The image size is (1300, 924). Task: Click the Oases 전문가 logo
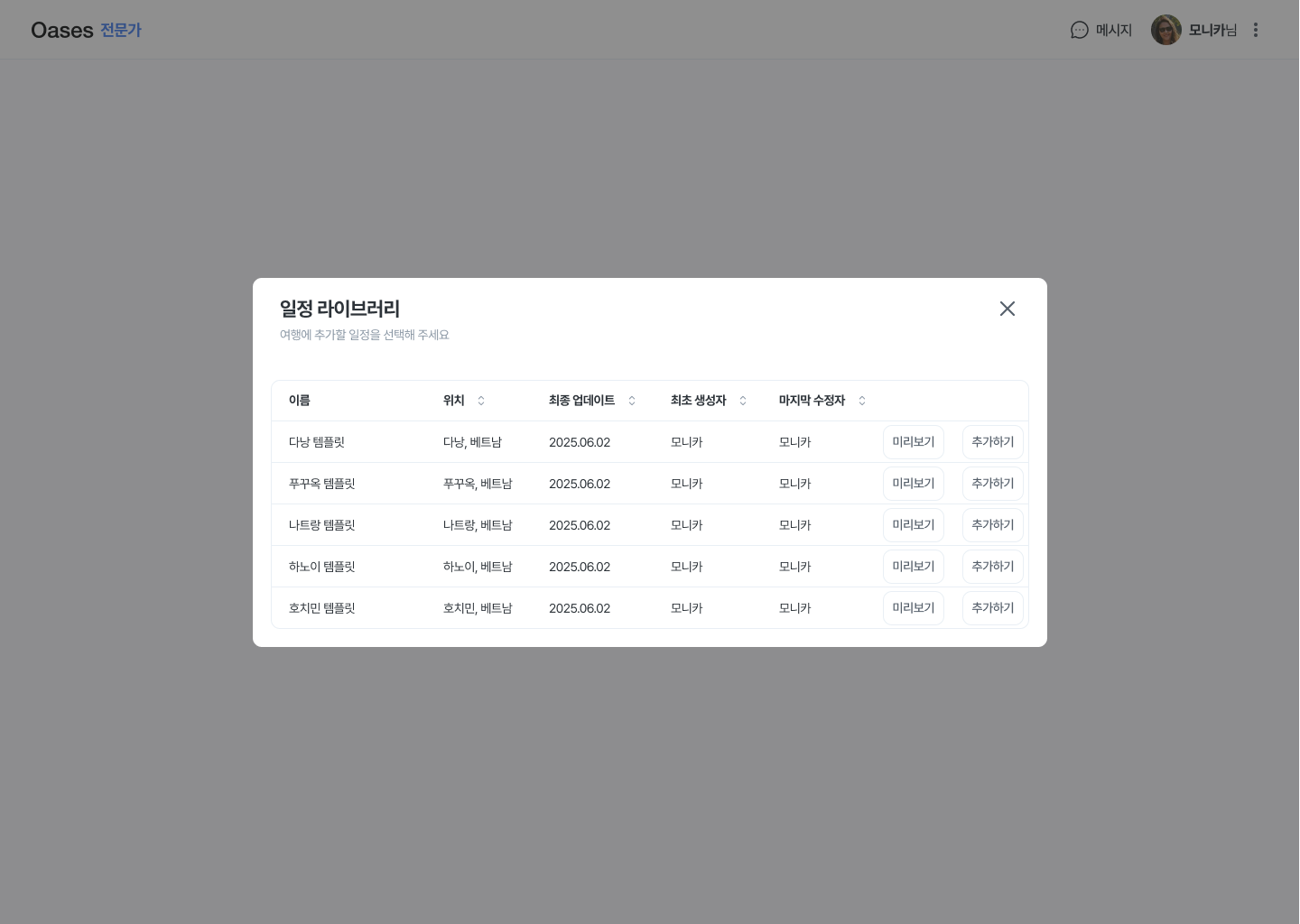coord(86,30)
